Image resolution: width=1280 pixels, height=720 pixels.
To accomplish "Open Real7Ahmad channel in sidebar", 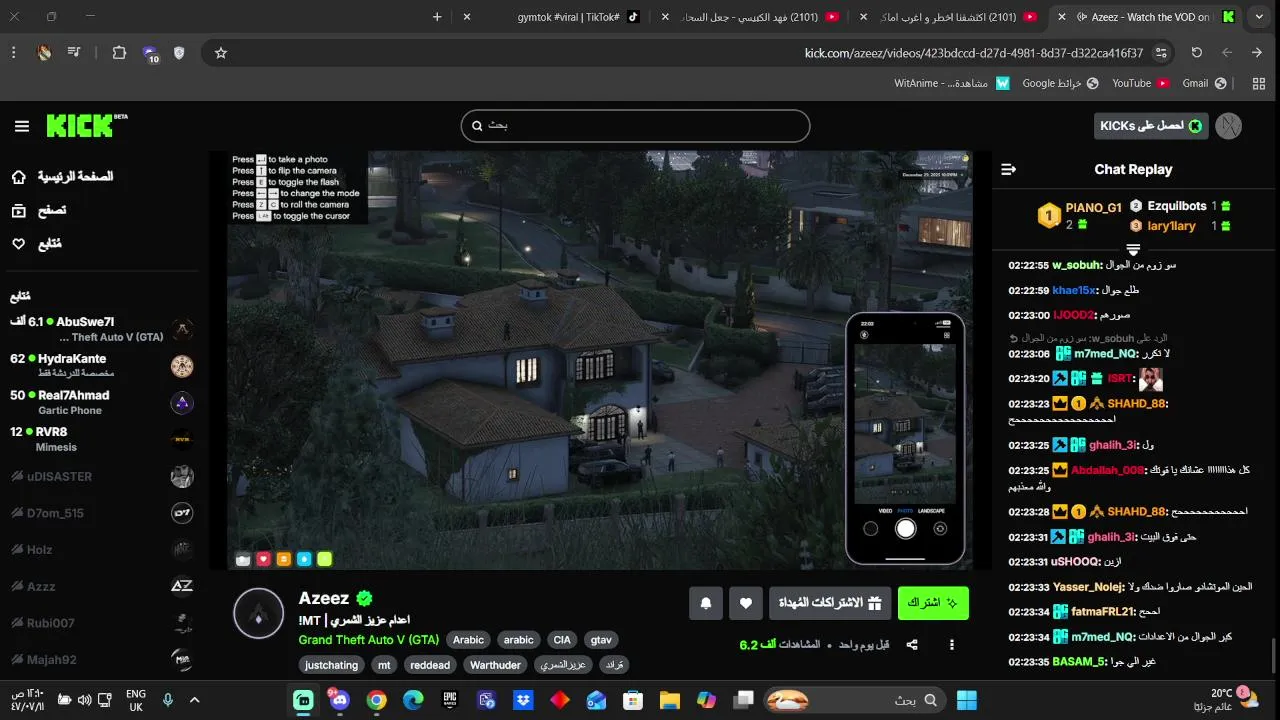I will pos(100,402).
